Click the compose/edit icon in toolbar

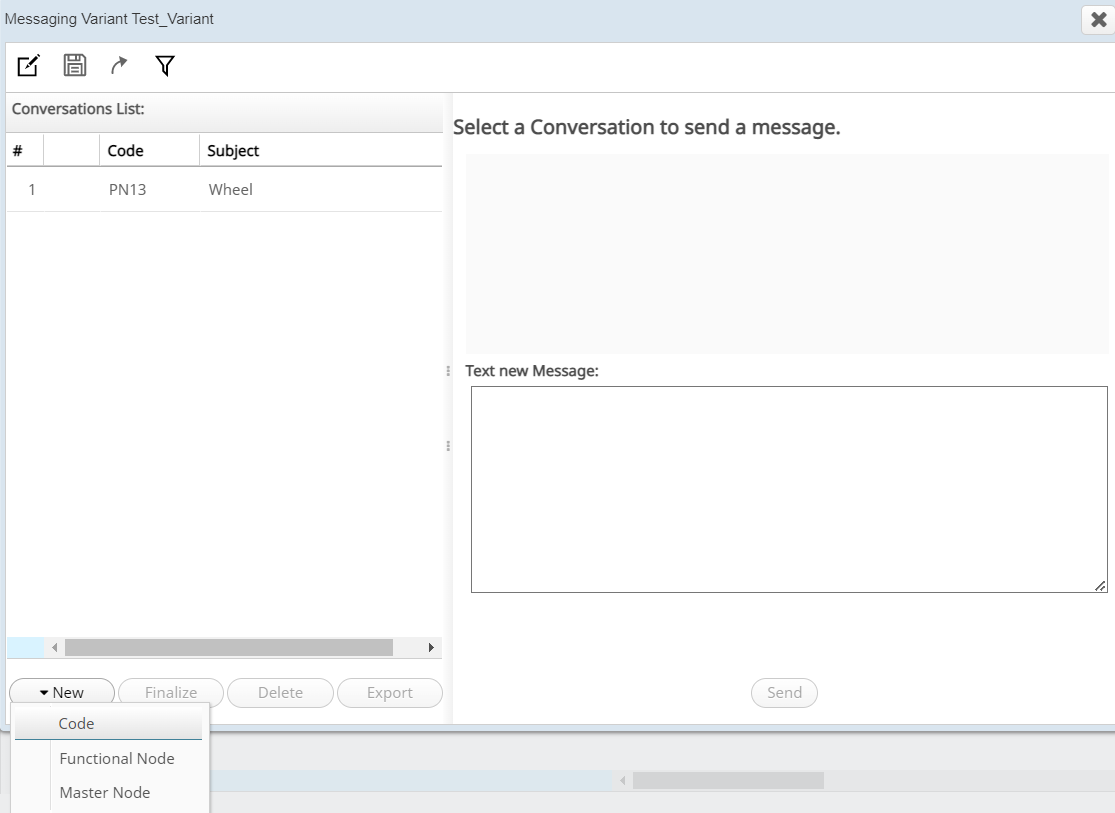coord(28,66)
